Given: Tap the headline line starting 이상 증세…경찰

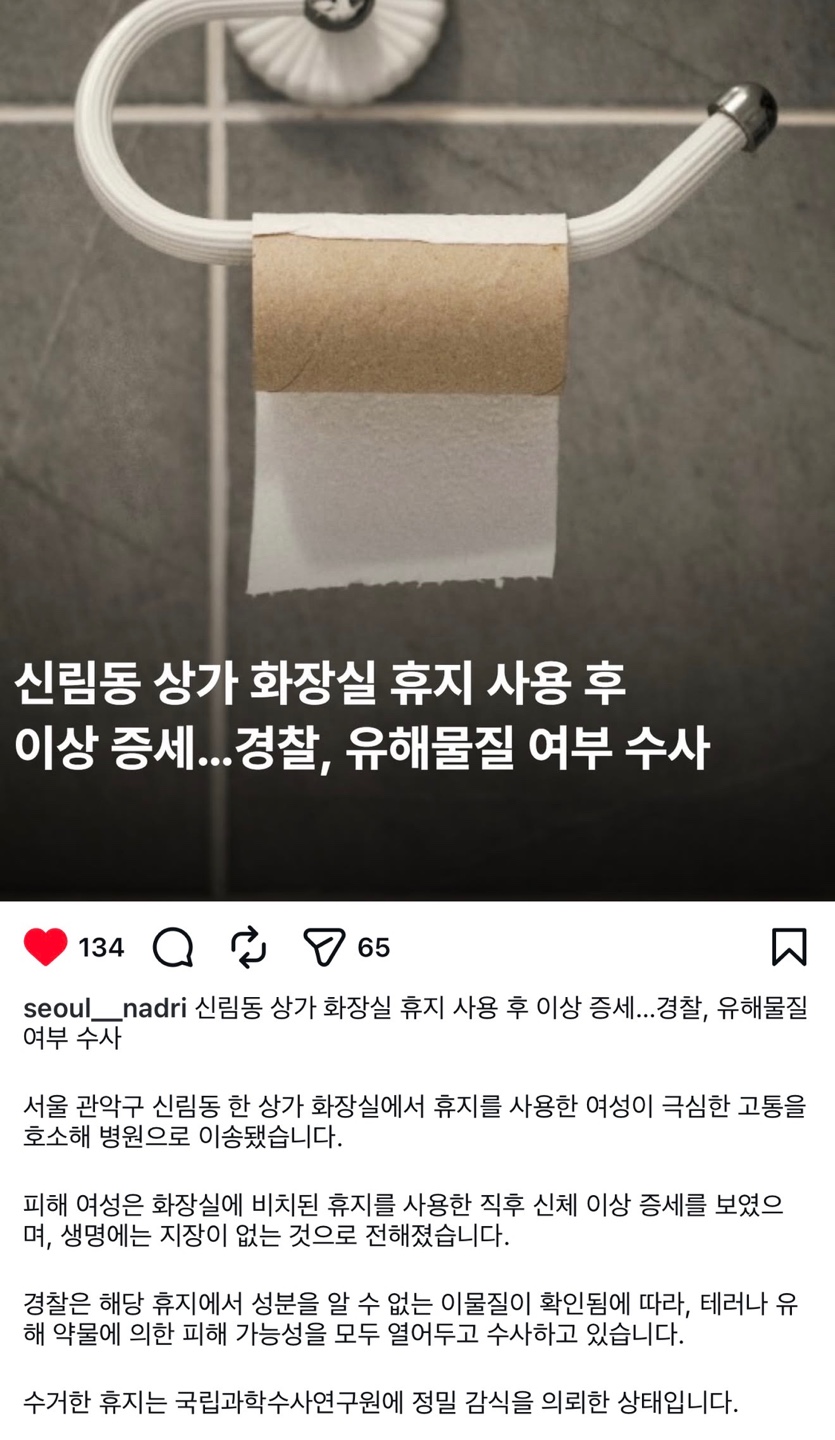Looking at the screenshot, I should pyautogui.click(x=362, y=748).
